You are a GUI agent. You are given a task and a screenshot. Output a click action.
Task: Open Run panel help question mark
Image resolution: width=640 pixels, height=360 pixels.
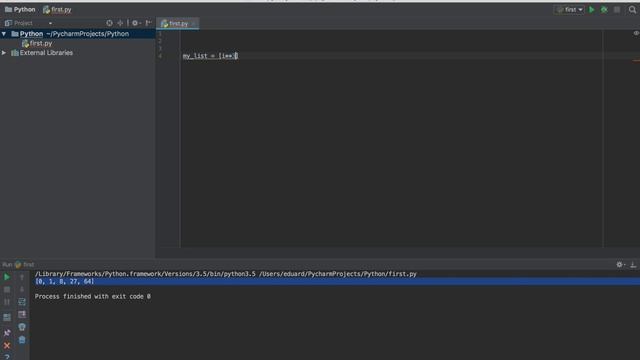tap(7, 357)
